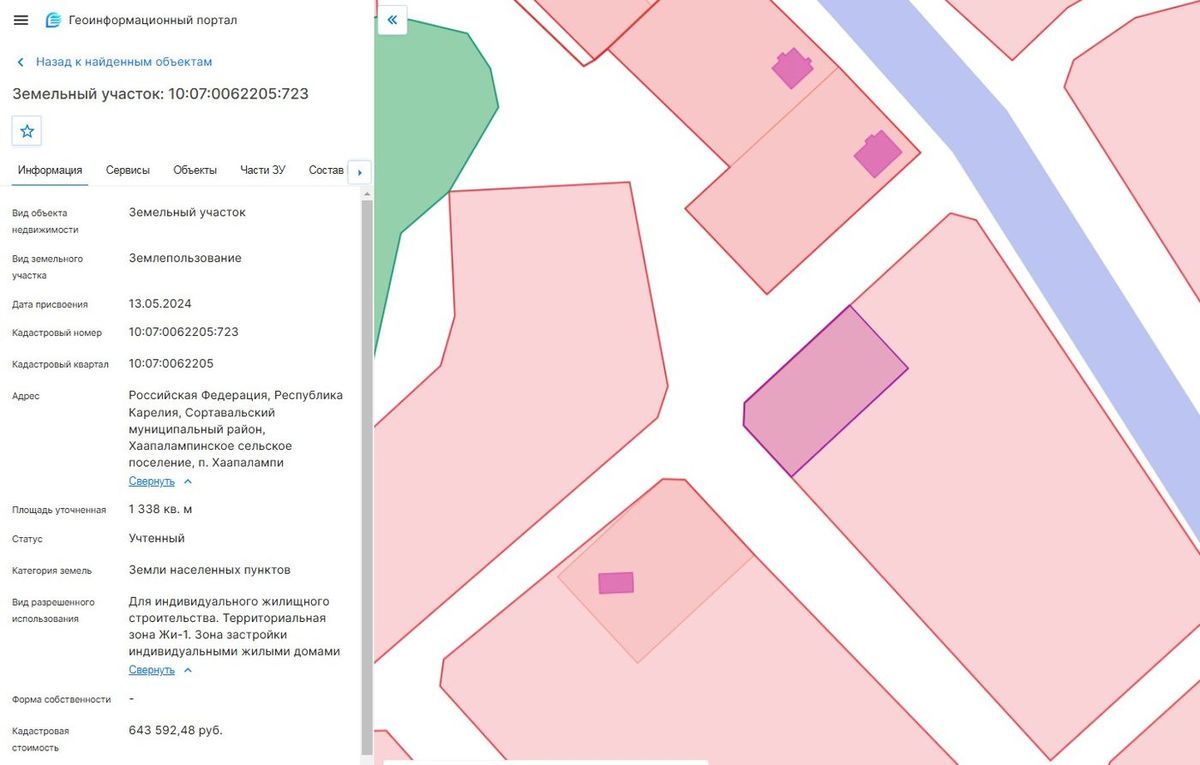Image resolution: width=1200 pixels, height=765 pixels.
Task: Click the Вид объекта недвижимости value Земельный участок
Action: (187, 213)
